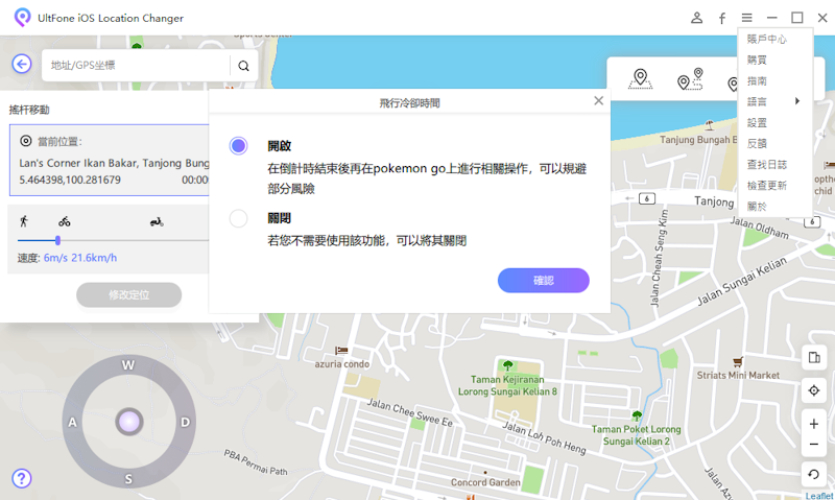
Task: Click the help question mark icon
Action: click(x=21, y=478)
